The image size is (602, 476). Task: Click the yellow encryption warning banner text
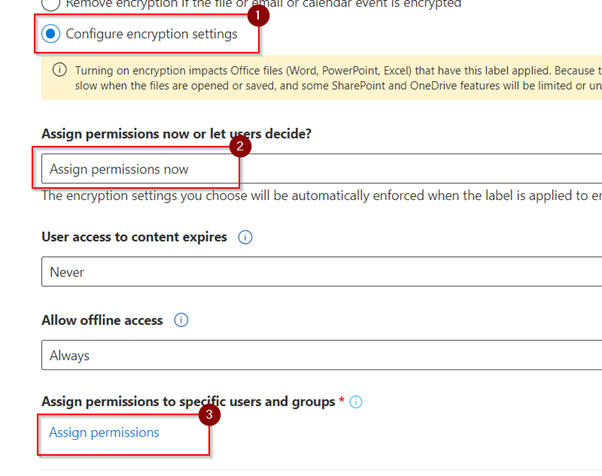330,78
